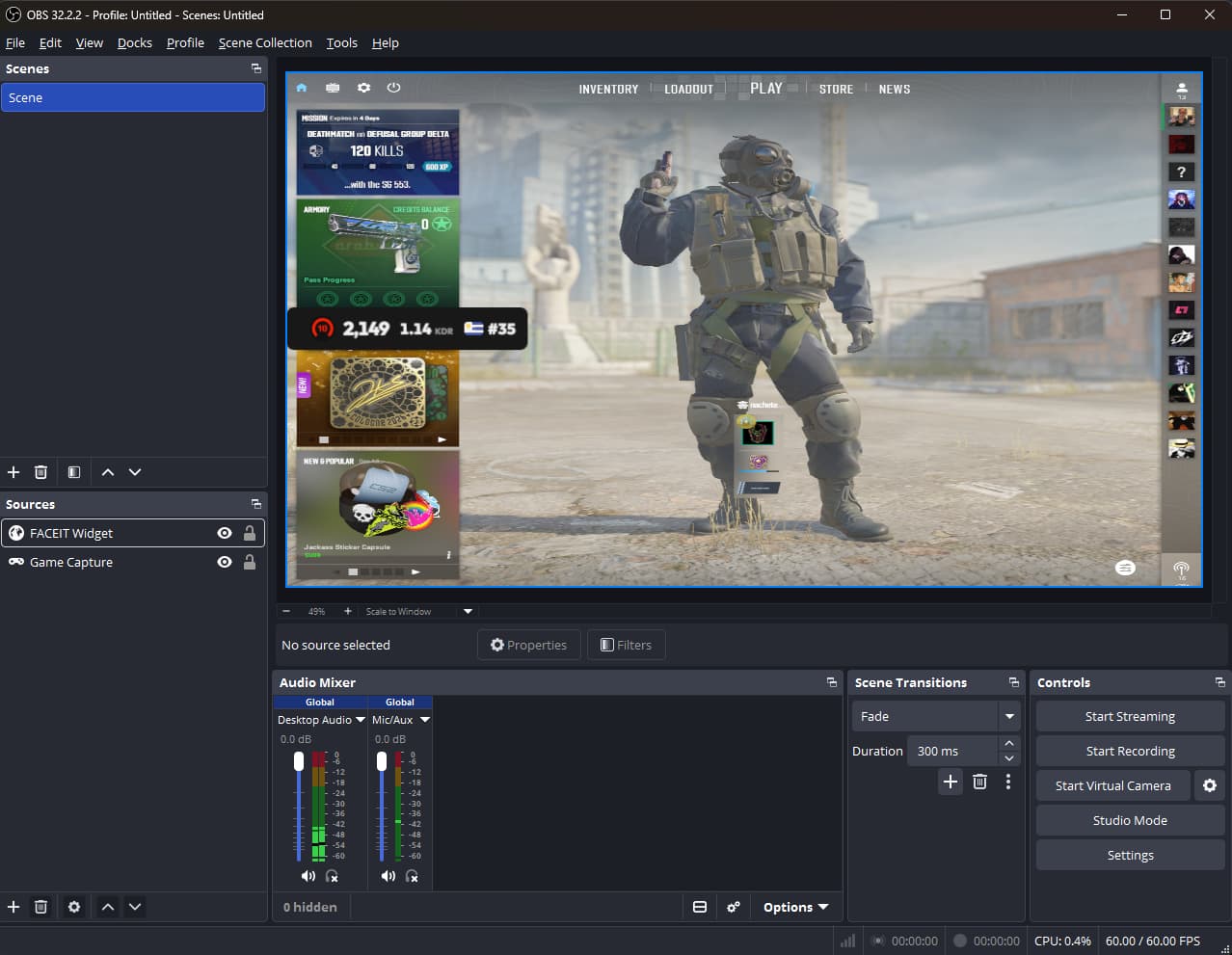Click the transition Duration field
Image resolution: width=1232 pixels, height=955 pixels.
952,751
